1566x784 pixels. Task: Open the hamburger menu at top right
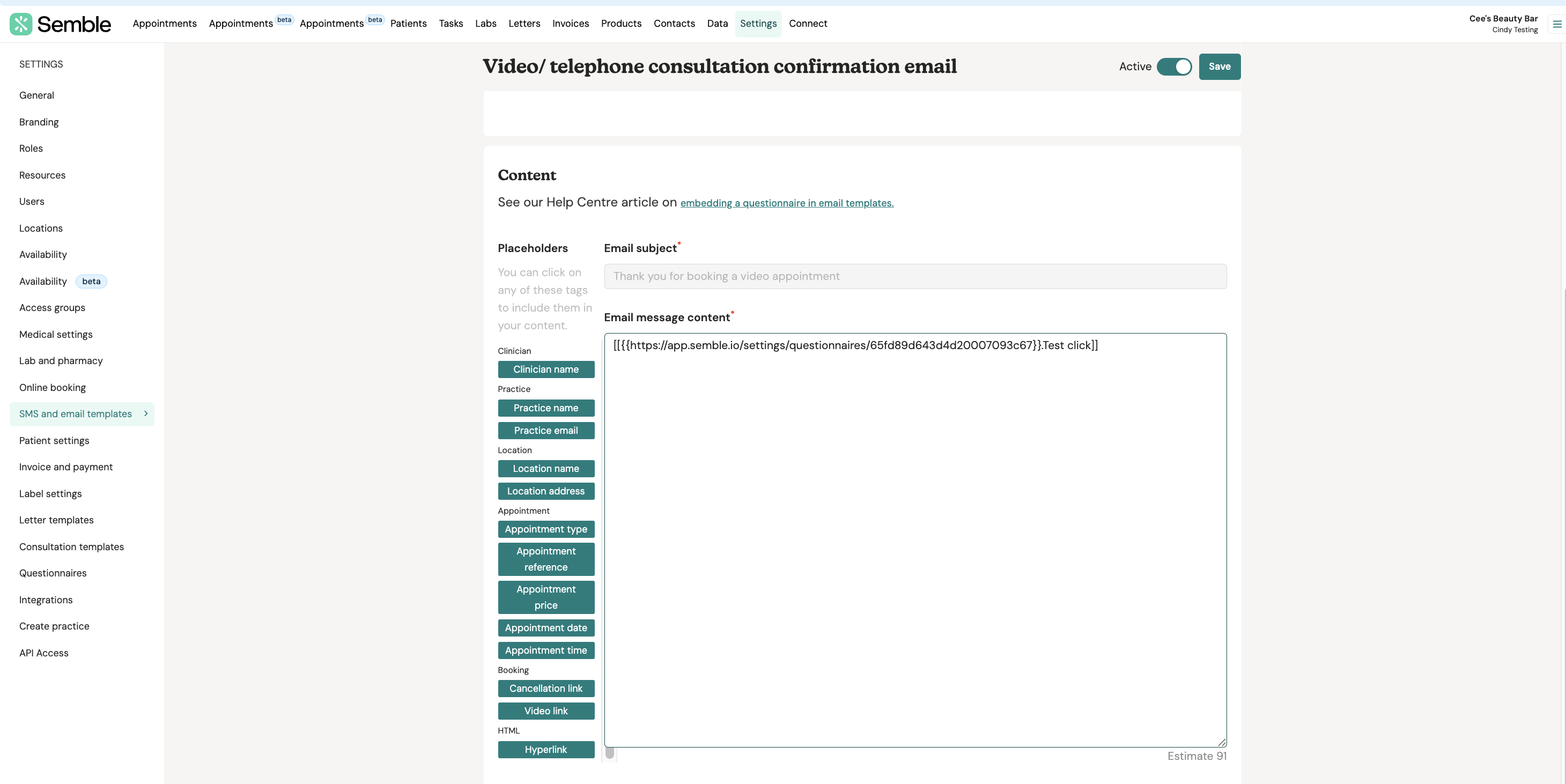tap(1557, 24)
